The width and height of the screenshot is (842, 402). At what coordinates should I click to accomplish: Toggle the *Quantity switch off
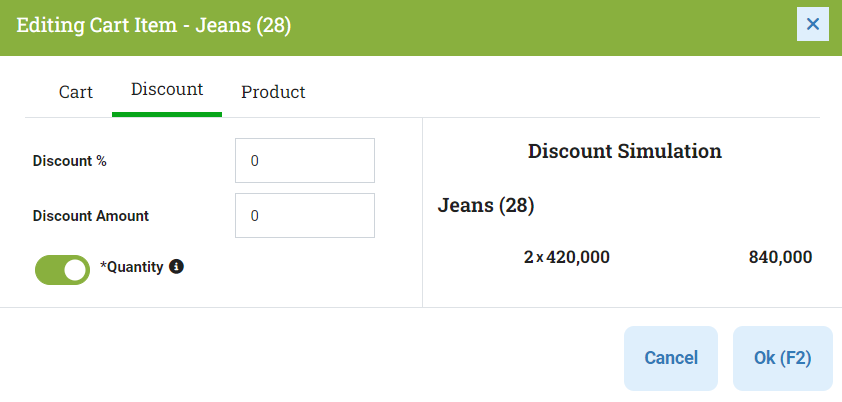[62, 269]
